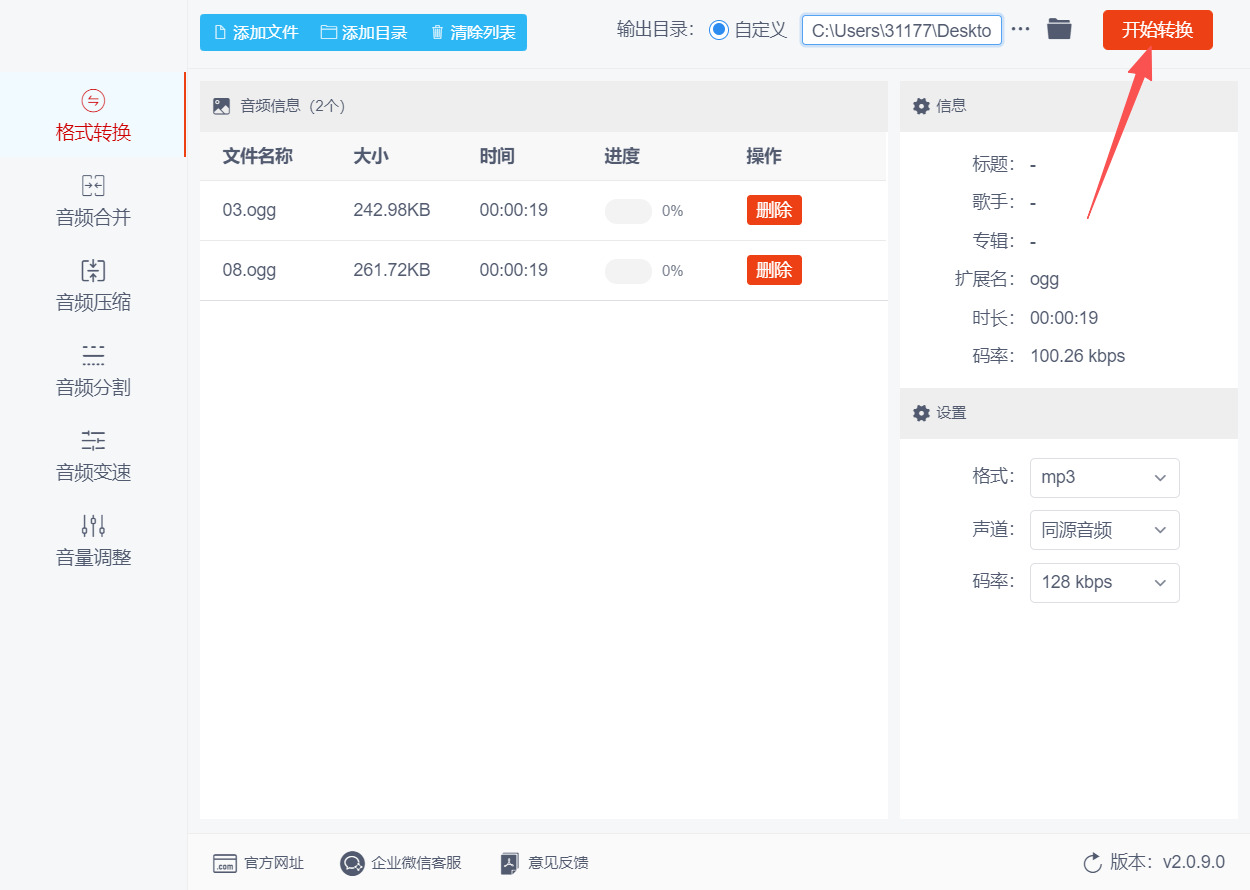Click the 08.ogg progress bar
The width and height of the screenshot is (1250, 890).
(x=628, y=271)
